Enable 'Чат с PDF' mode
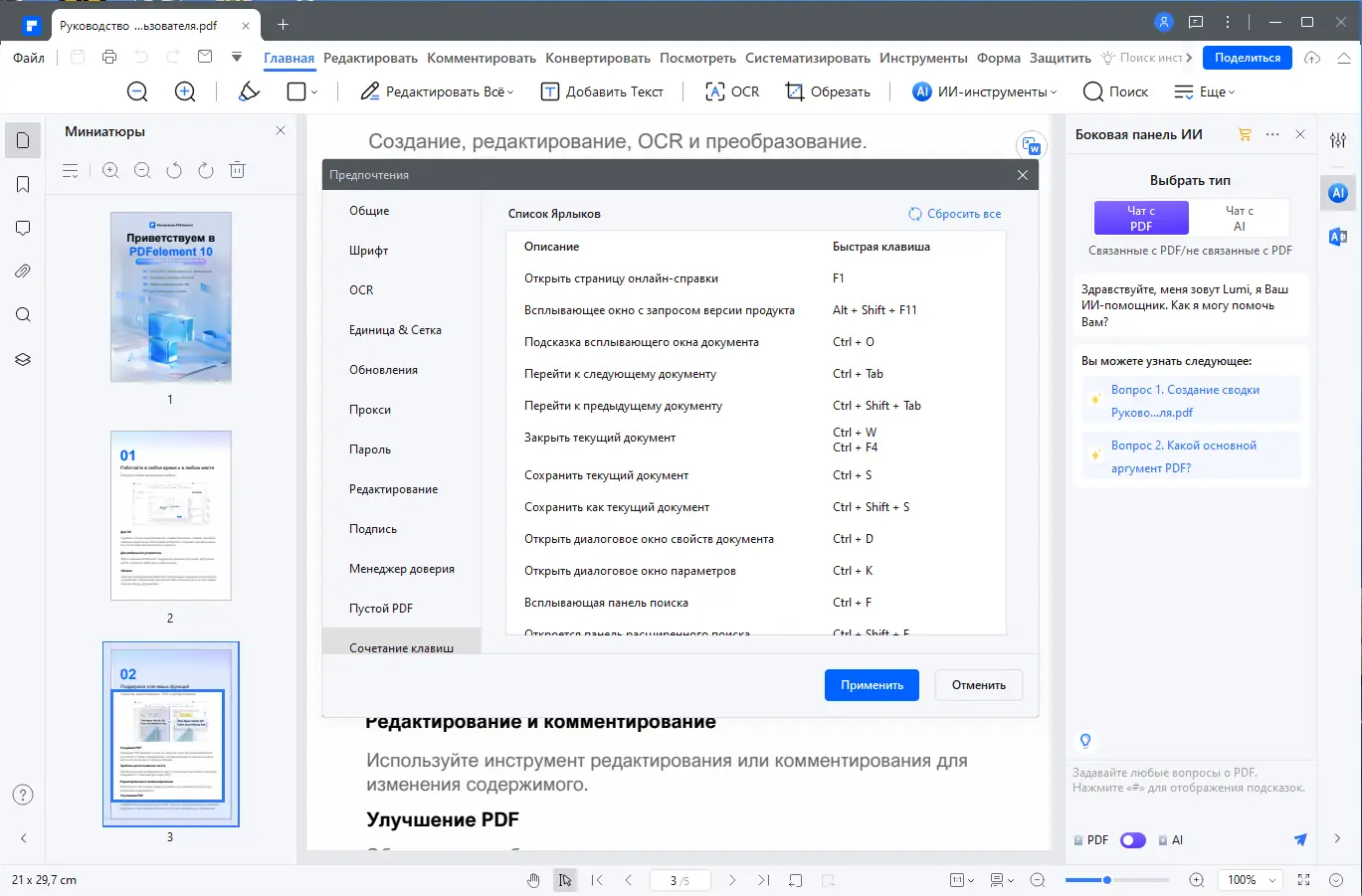The width and height of the screenshot is (1362, 896). pos(1140,218)
